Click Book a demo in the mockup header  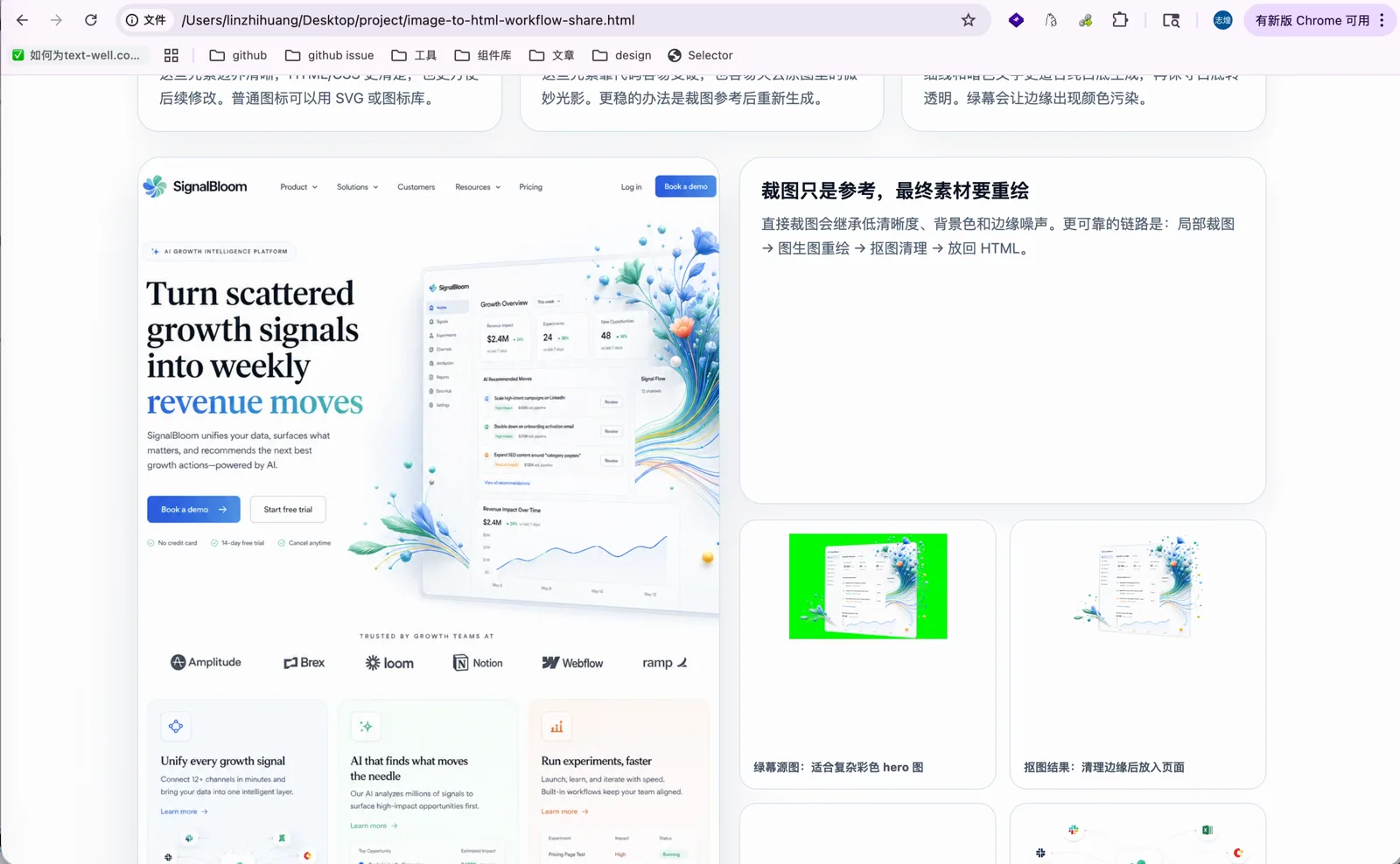click(685, 186)
